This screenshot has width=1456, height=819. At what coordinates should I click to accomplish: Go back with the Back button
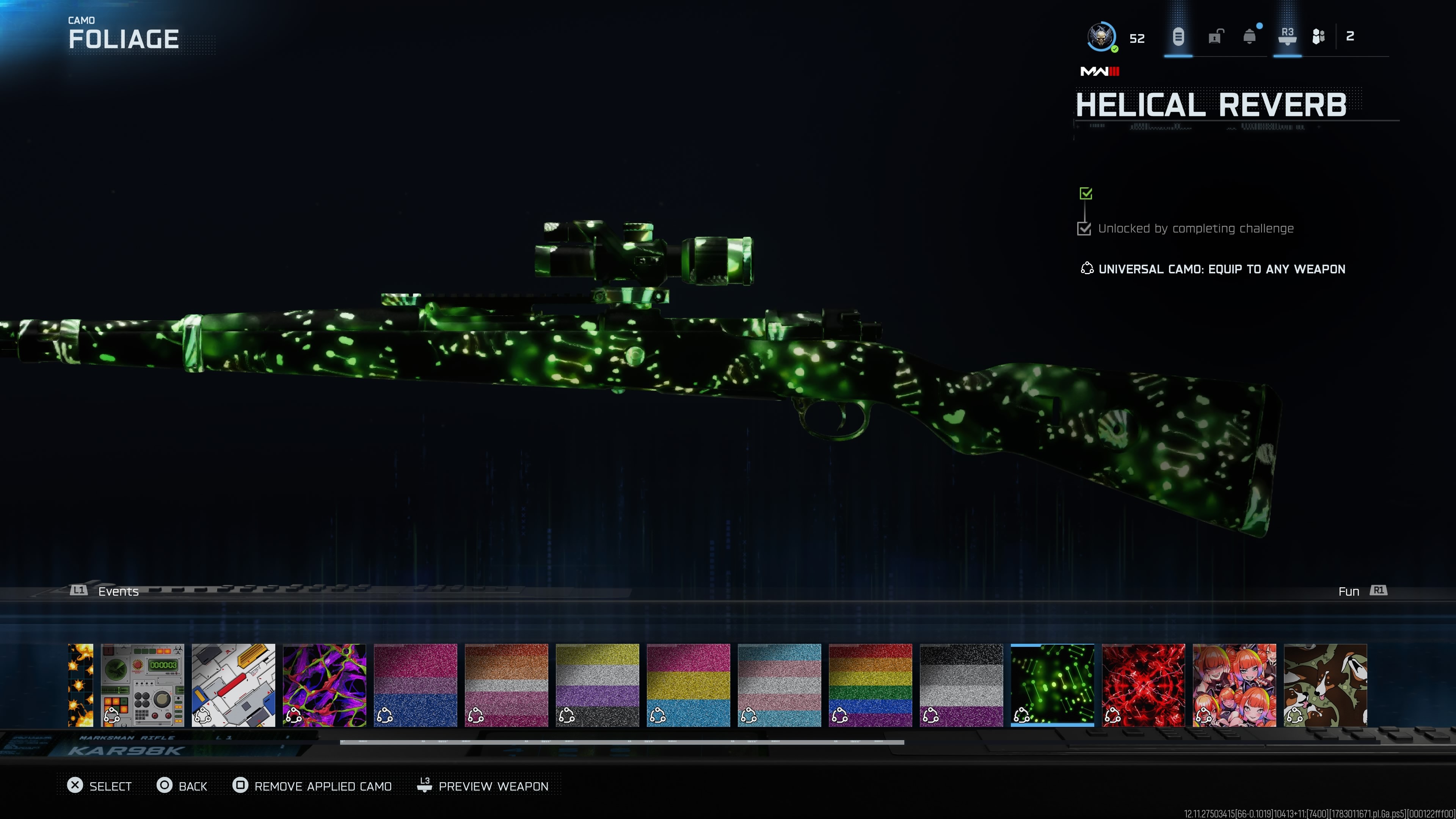[x=182, y=786]
